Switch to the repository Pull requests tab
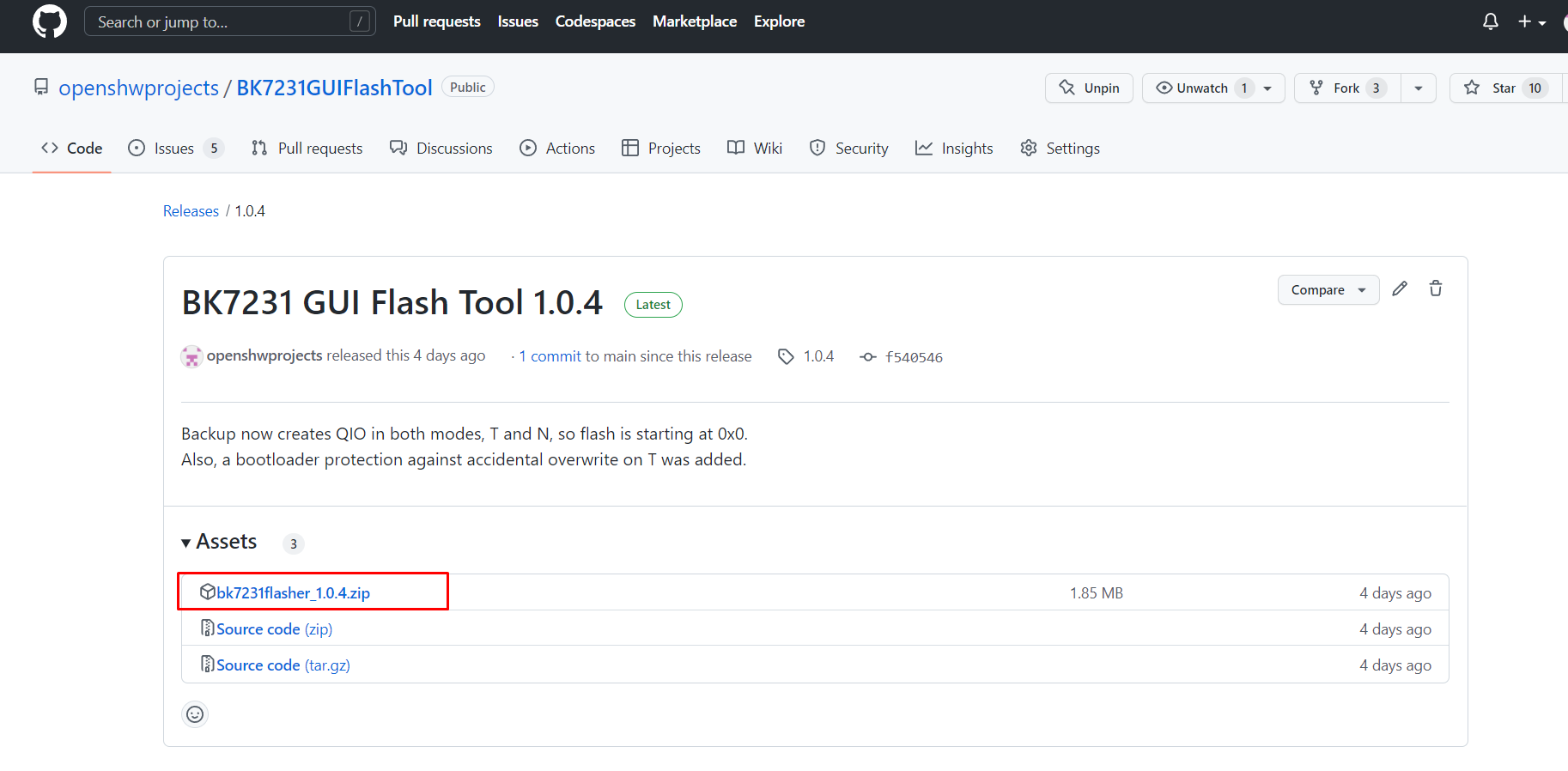 [307, 149]
